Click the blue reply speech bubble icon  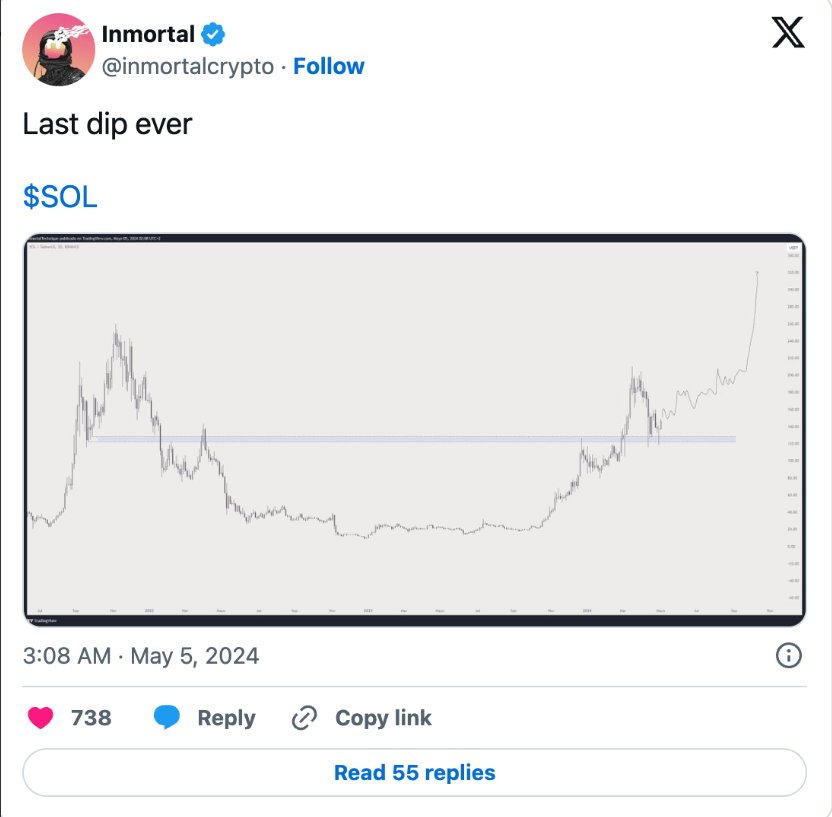(x=167, y=718)
